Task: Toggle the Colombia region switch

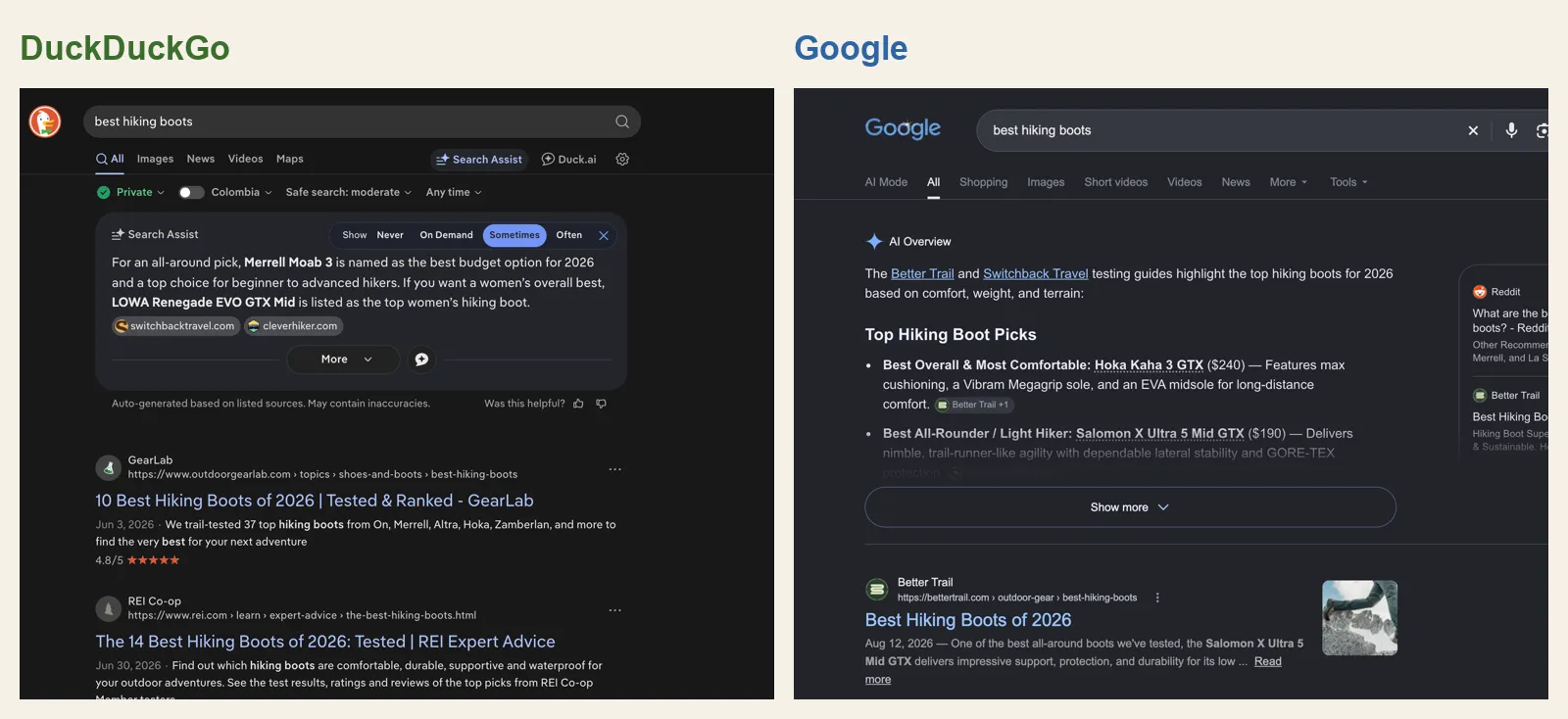Action: [191, 193]
